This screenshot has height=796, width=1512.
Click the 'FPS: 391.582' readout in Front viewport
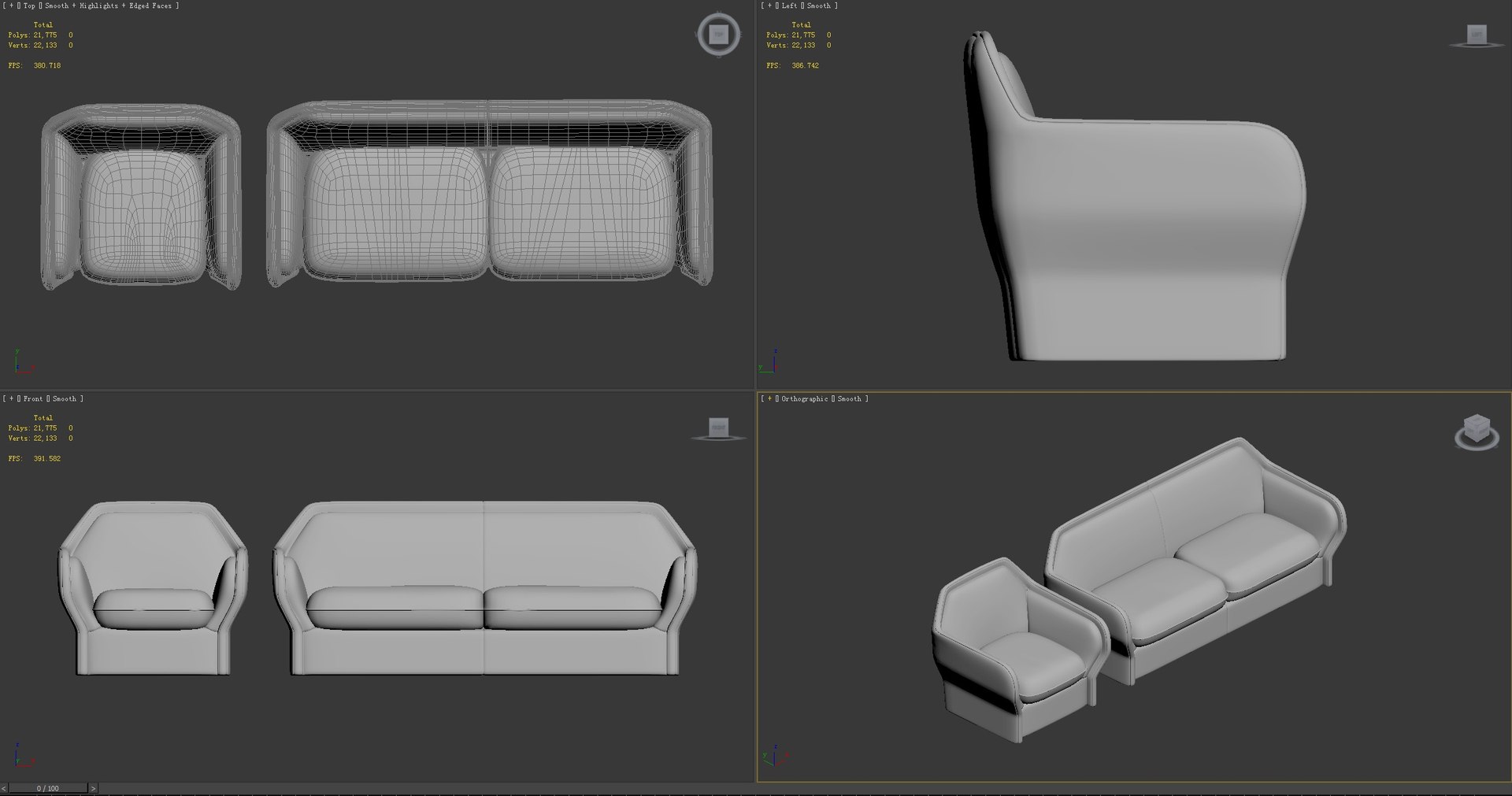click(x=35, y=458)
